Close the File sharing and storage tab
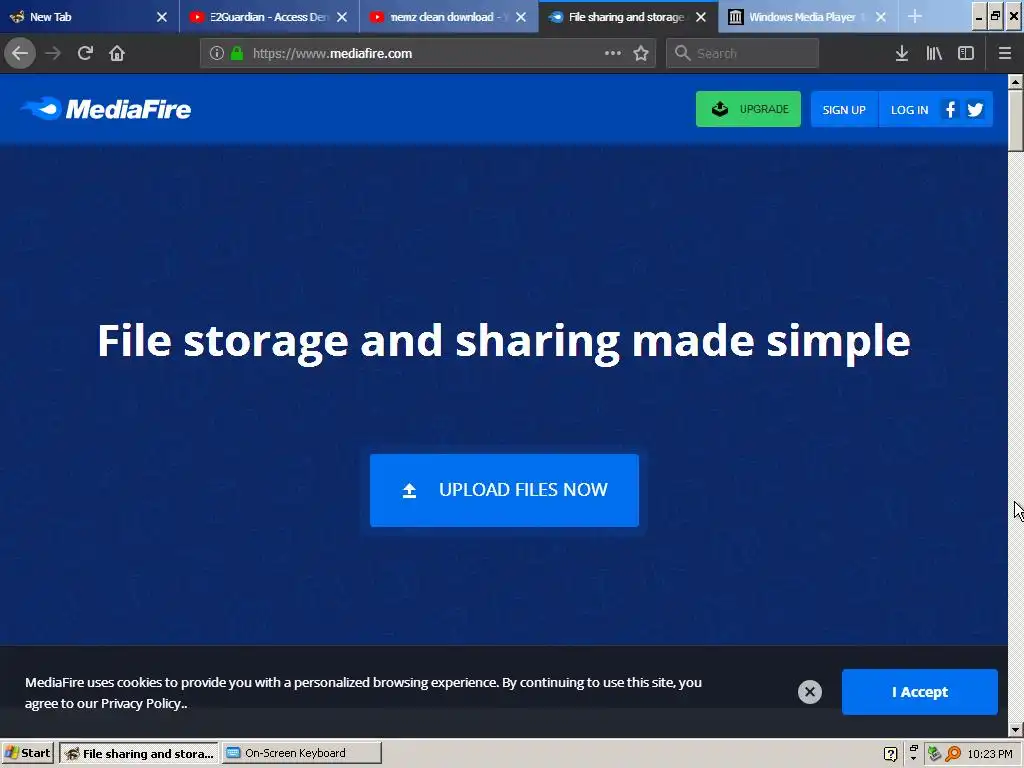 [701, 17]
